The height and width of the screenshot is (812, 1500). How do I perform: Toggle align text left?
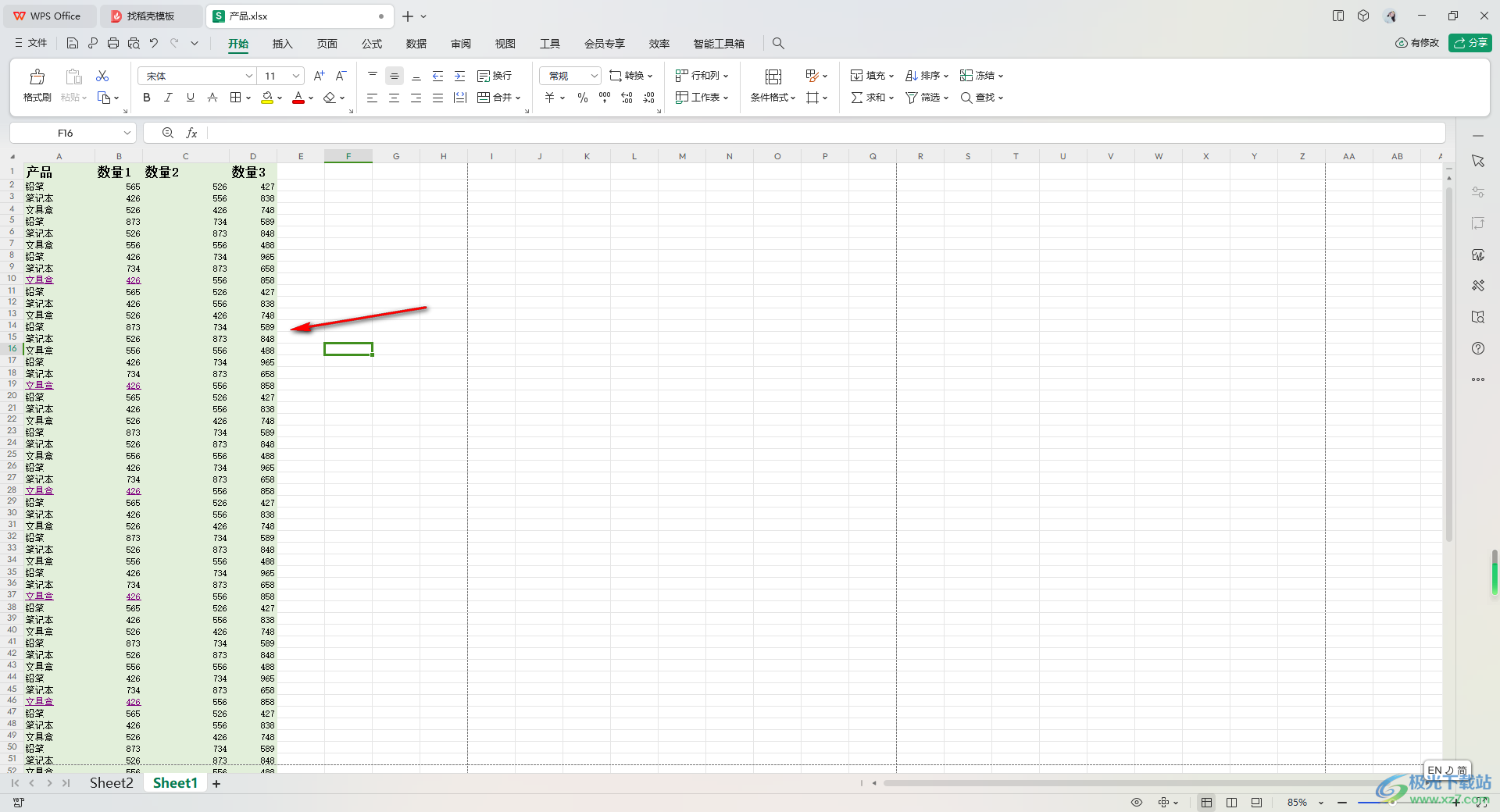tap(373, 98)
